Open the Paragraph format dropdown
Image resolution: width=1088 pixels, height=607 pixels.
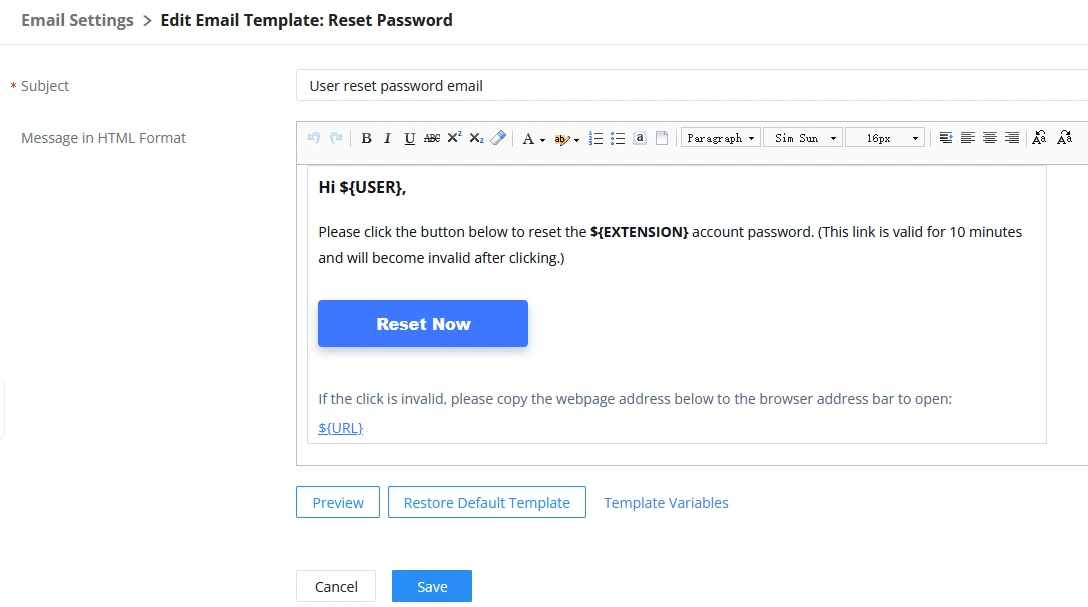721,138
